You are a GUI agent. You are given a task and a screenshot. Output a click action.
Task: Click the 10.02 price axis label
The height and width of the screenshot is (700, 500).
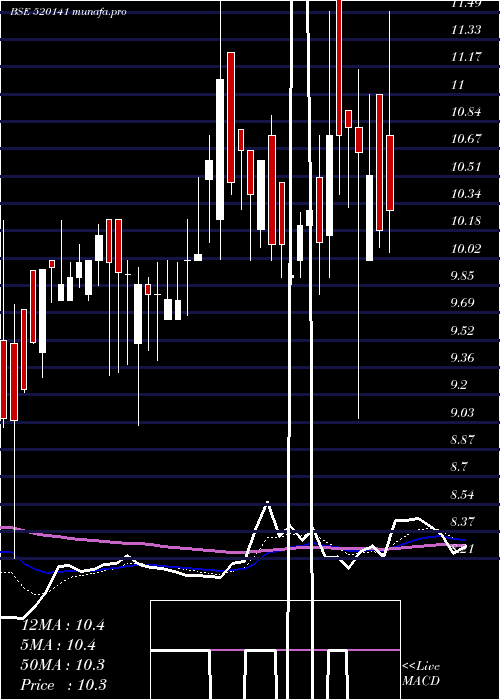pyautogui.click(x=466, y=249)
